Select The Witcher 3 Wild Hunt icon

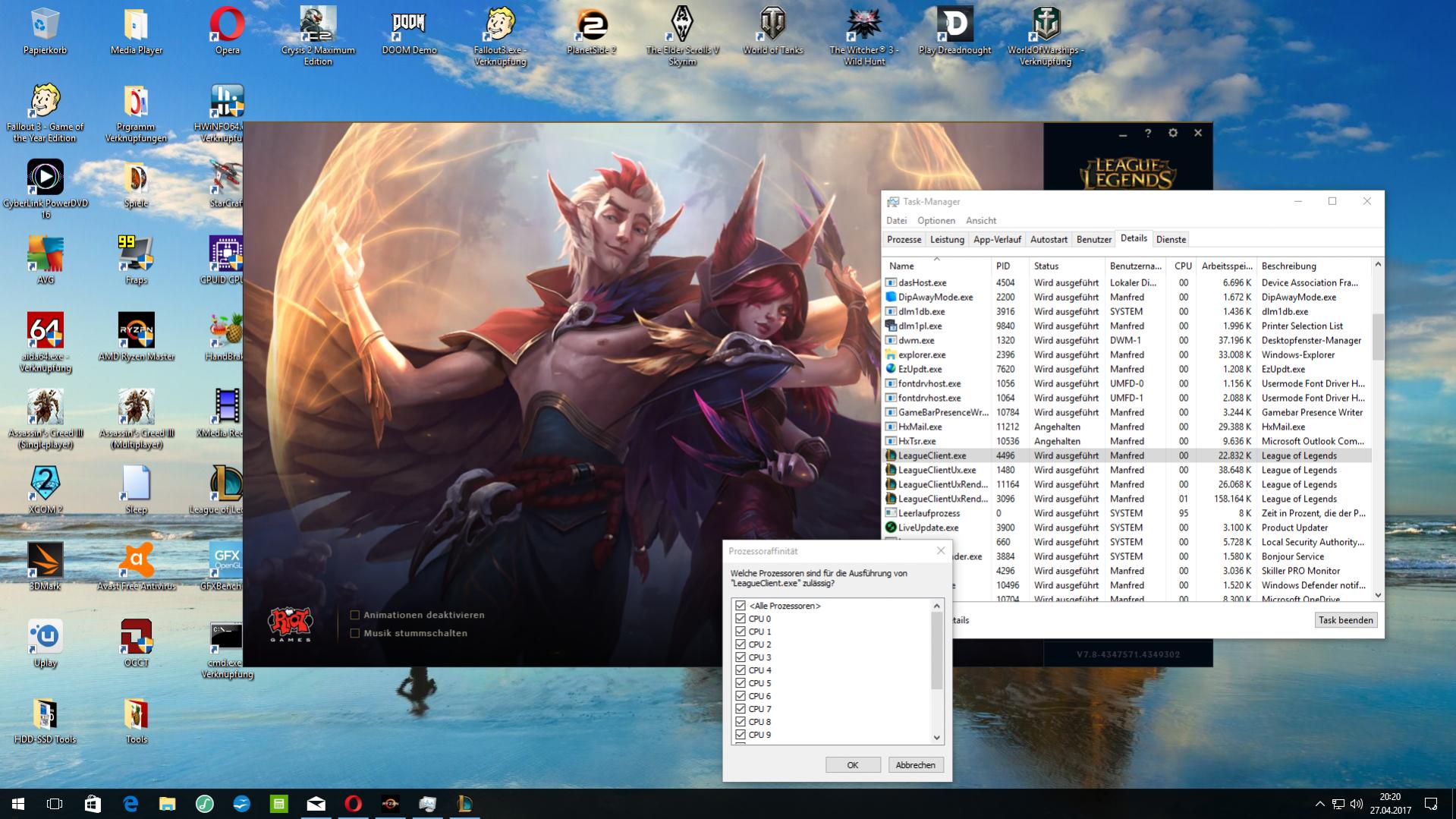tap(863, 36)
